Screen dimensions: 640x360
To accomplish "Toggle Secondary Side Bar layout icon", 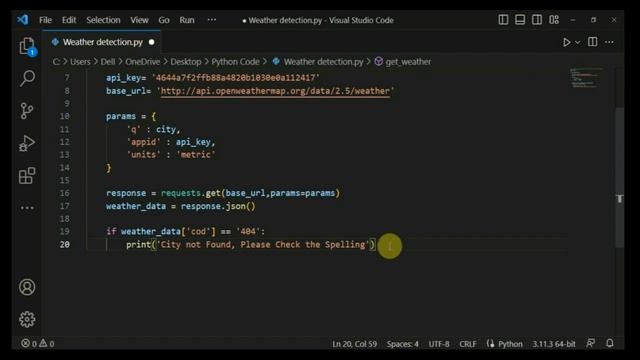I will click(537, 20).
